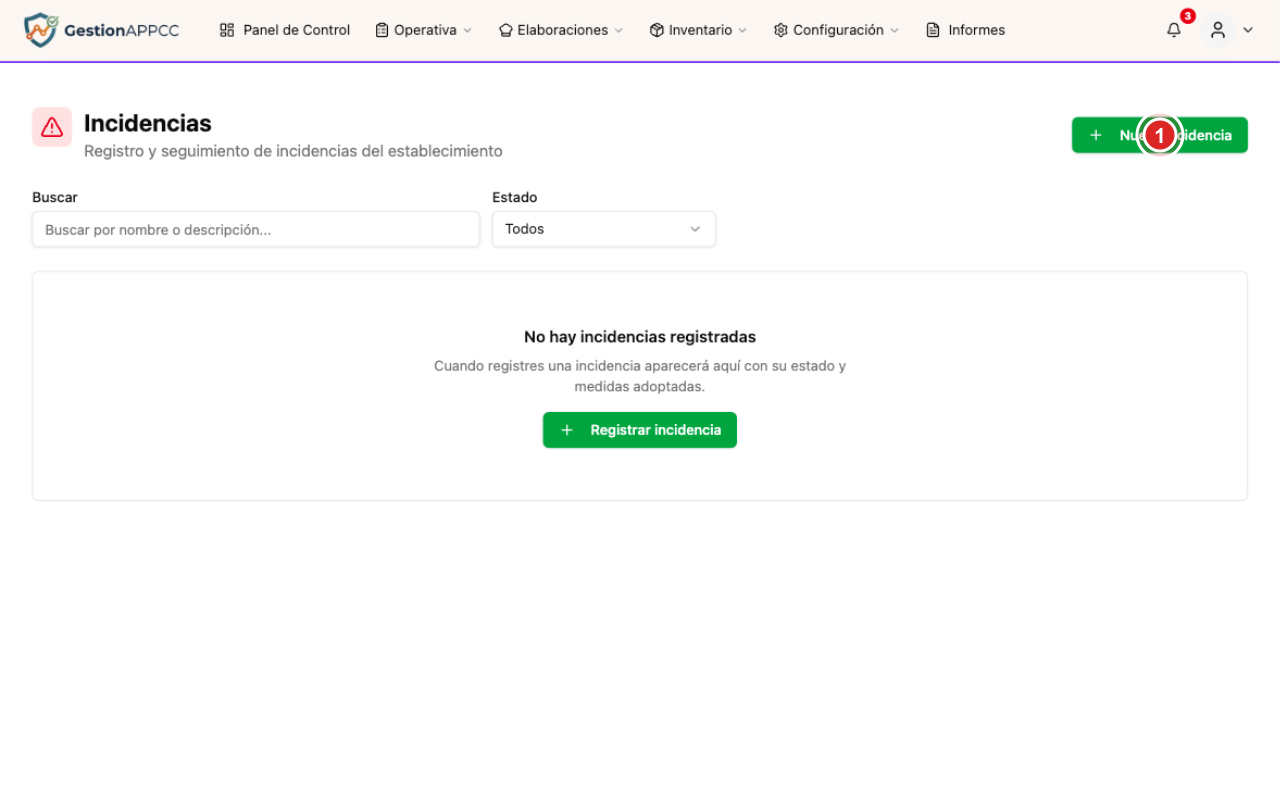Click the Elaboraciones chef hat icon
This screenshot has height=800, width=1280.
click(x=506, y=30)
